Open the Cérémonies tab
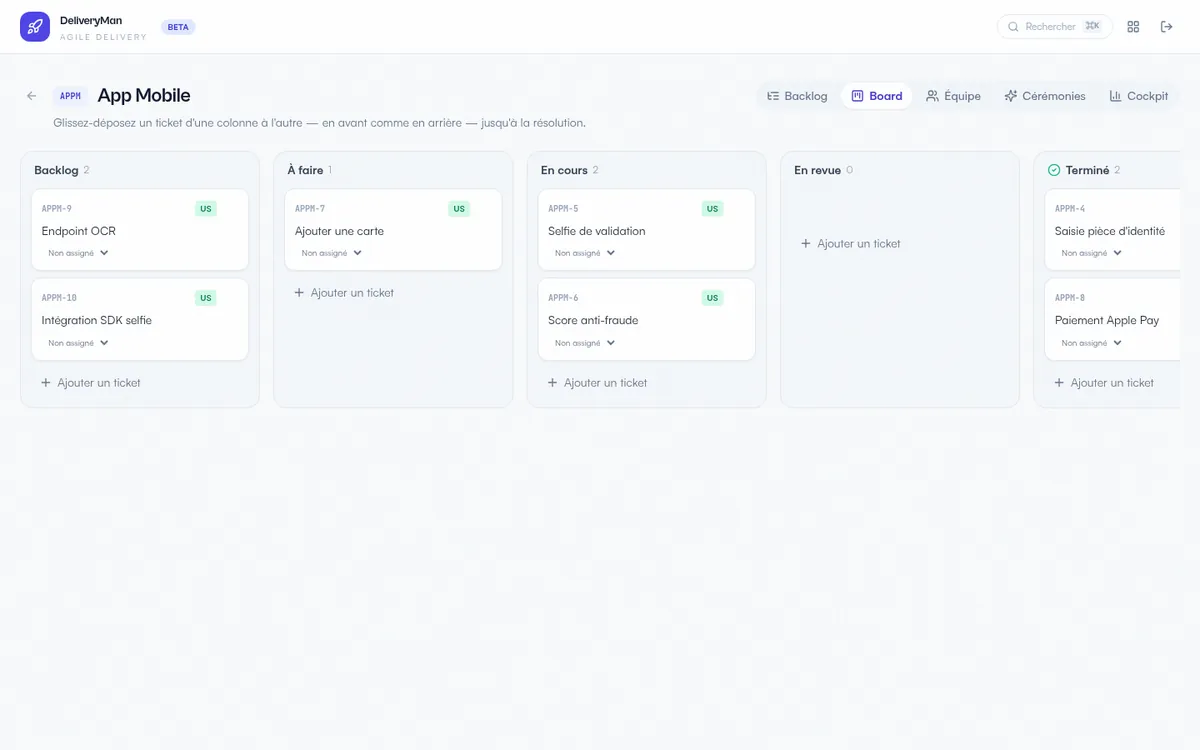 1045,96
